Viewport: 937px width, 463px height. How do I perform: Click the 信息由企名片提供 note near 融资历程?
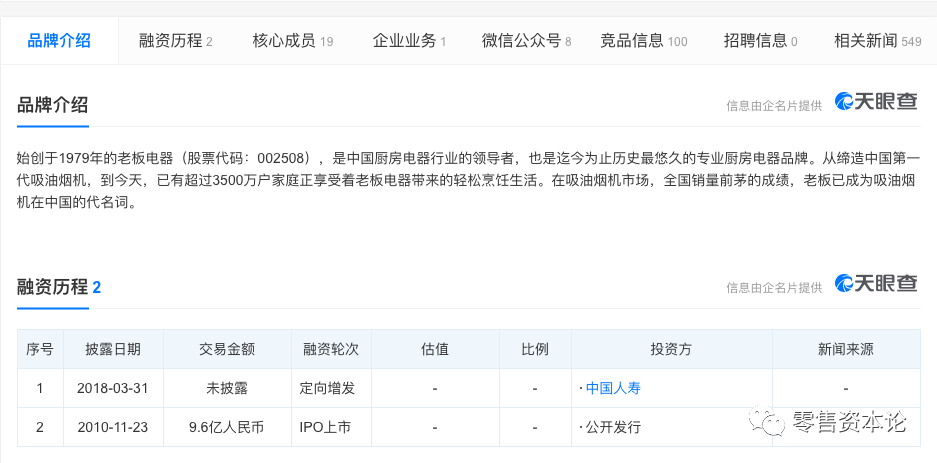point(774,288)
